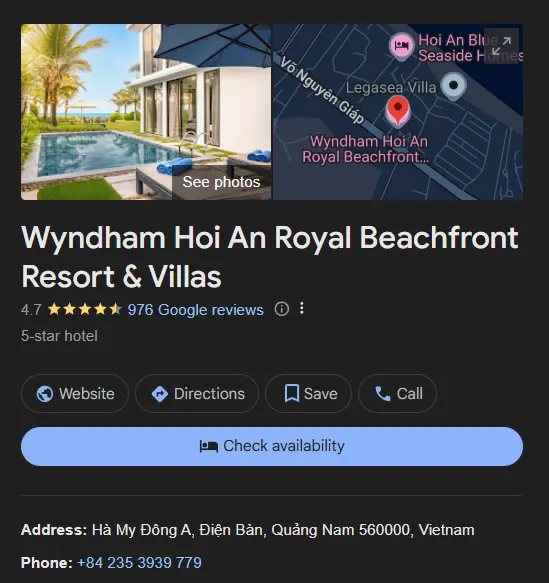The image size is (549, 583).
Task: Click the Call button text
Action: [x=410, y=394]
